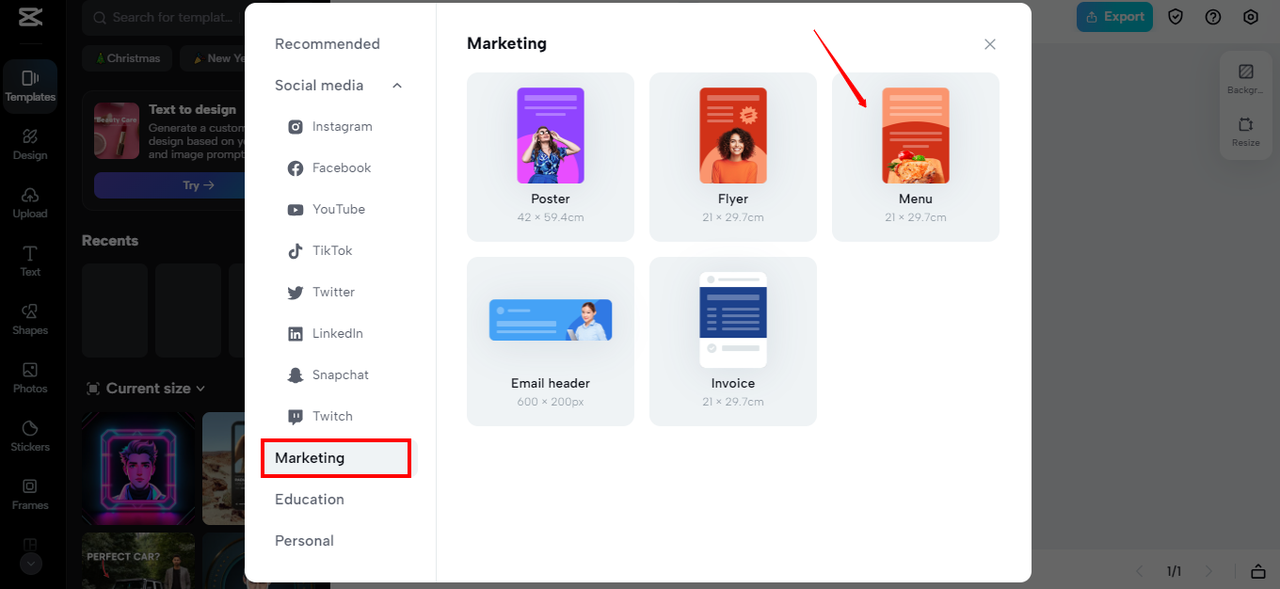
Task: Choose the Menu size preset
Action: [915, 157]
